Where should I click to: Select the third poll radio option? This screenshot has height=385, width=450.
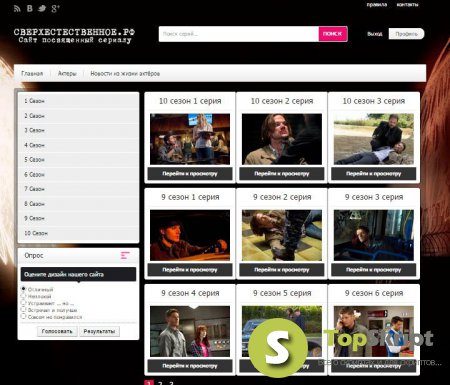coord(23,303)
